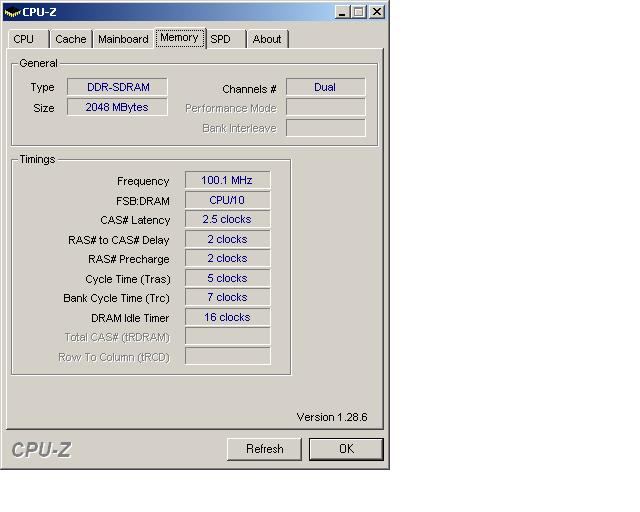Viewport: 640px width, 512px height.
Task: Click the Frequency value 100.1 MHz
Action: tap(228, 180)
